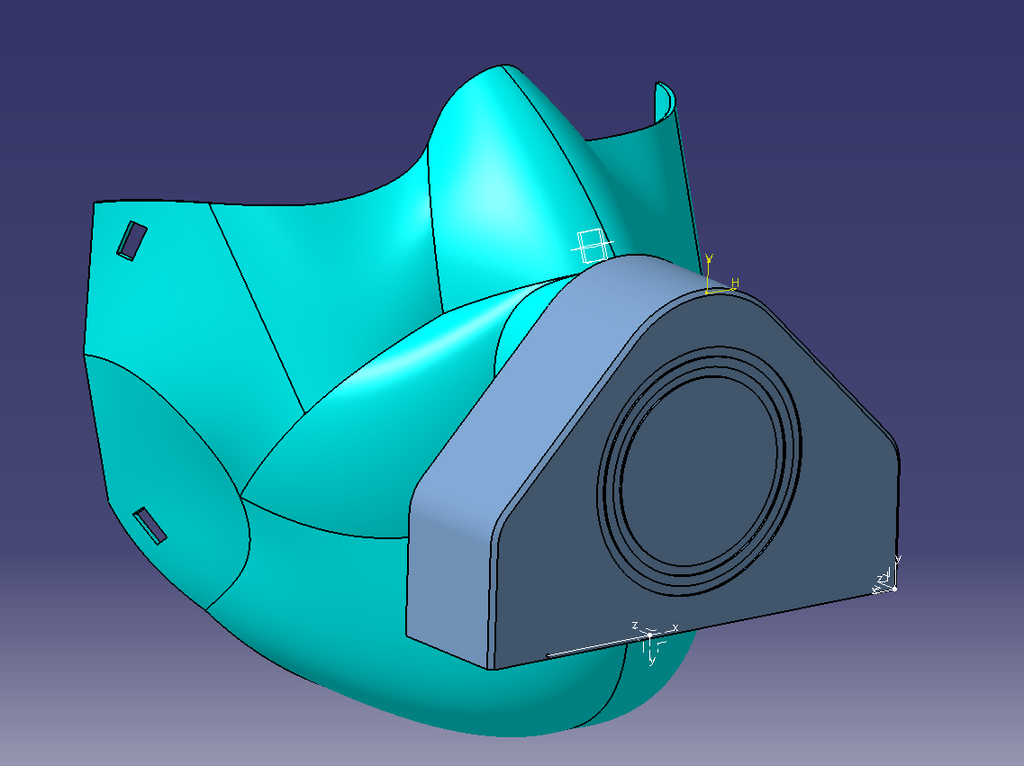
Task: Select the white xyz axis on housing's bottom edge
Action: [651, 636]
